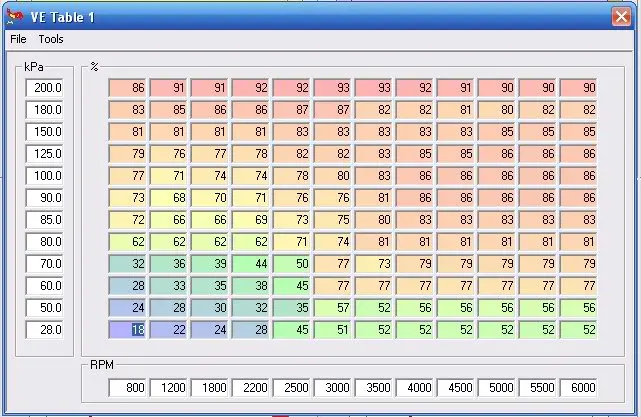Select cell 74 at 80.0 kPa, 3000 RPM
Screen dimensions: 641x417
(x=332, y=242)
